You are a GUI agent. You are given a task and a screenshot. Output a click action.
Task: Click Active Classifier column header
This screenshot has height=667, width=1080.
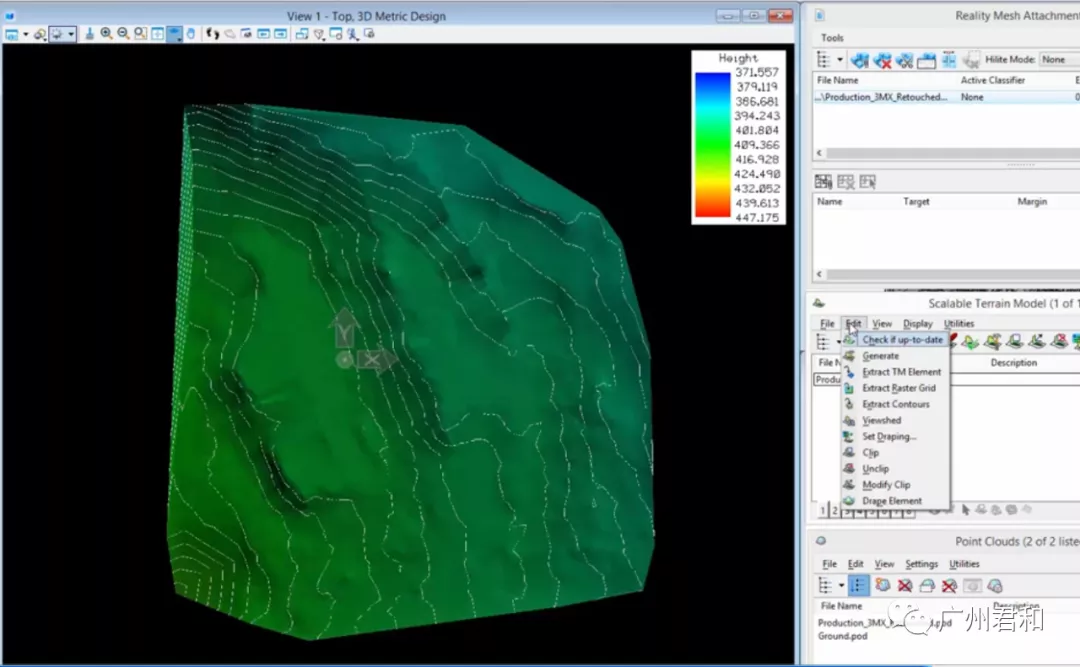pyautogui.click(x=993, y=80)
